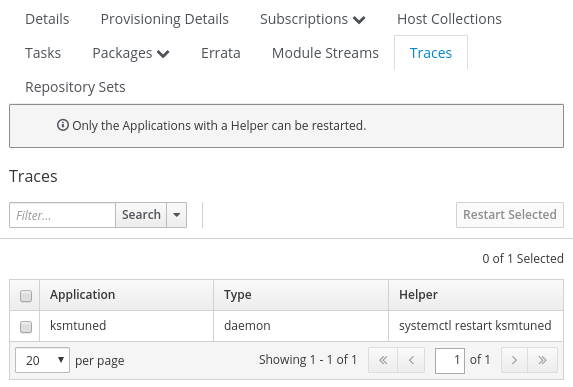Open the Module Streams tab
Image resolution: width=573 pixels, height=387 pixels.
(x=325, y=53)
